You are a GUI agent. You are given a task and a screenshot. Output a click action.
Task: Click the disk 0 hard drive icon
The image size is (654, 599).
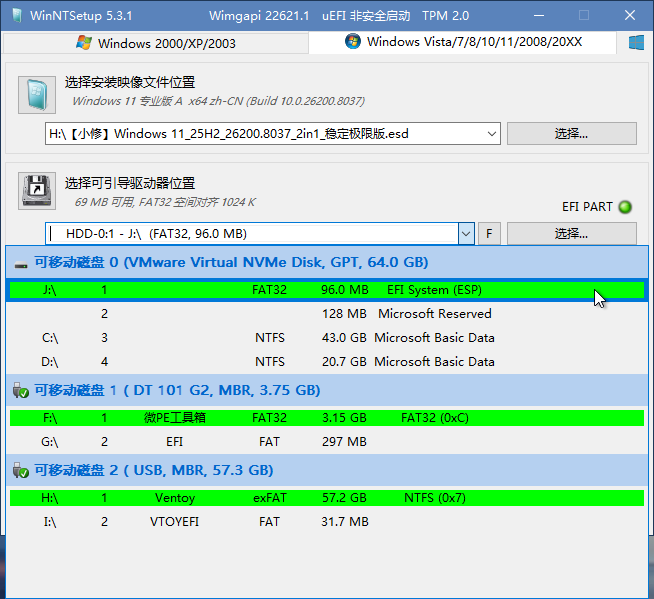click(21, 264)
